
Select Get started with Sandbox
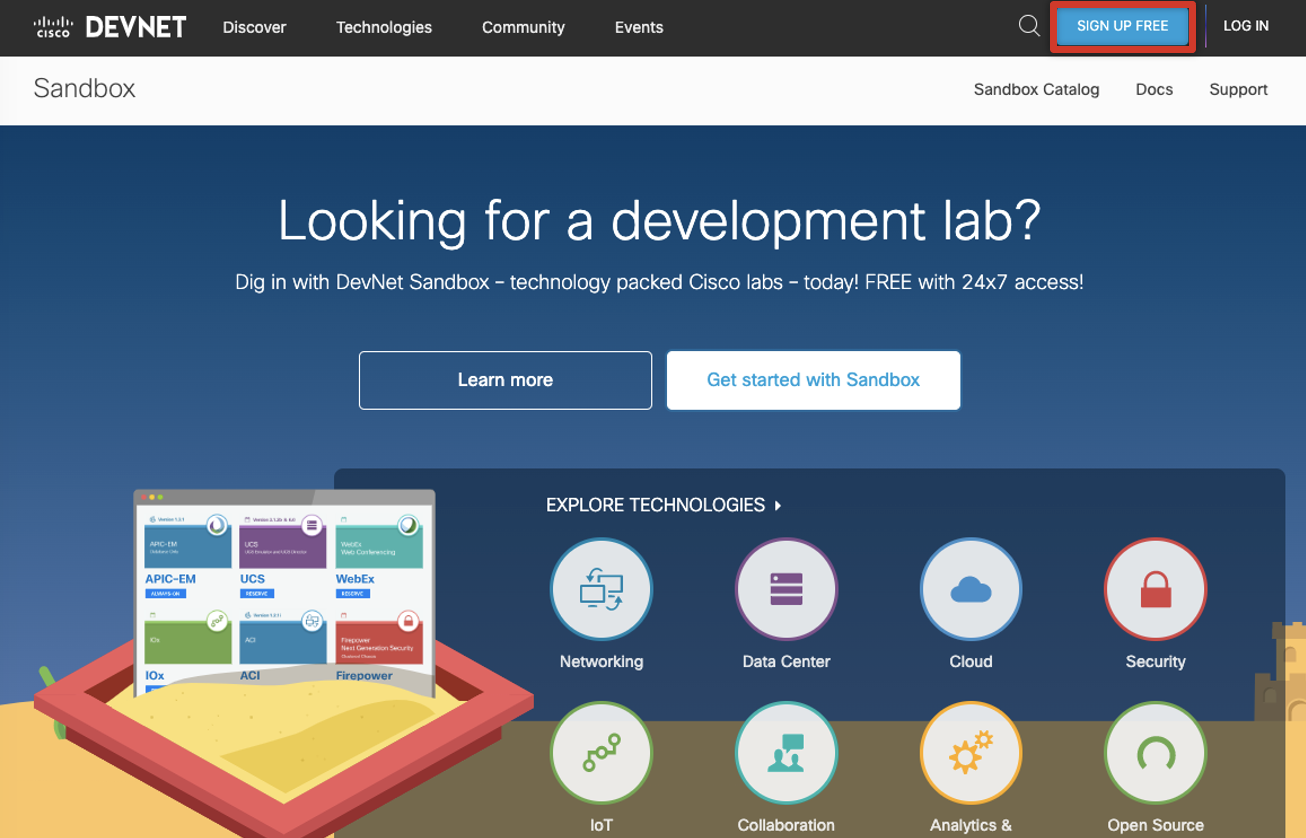coord(813,380)
